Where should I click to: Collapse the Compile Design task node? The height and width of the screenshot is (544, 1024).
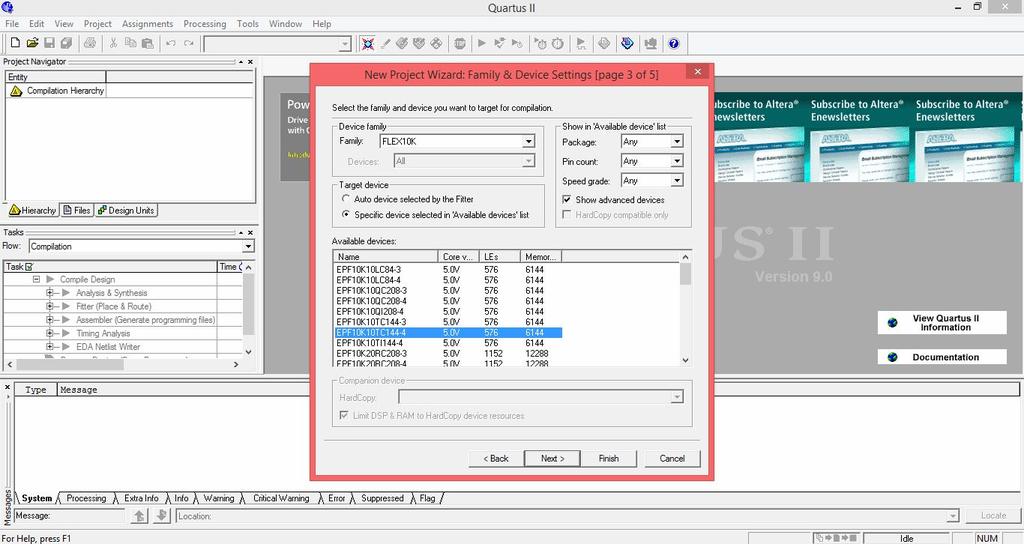click(x=37, y=280)
